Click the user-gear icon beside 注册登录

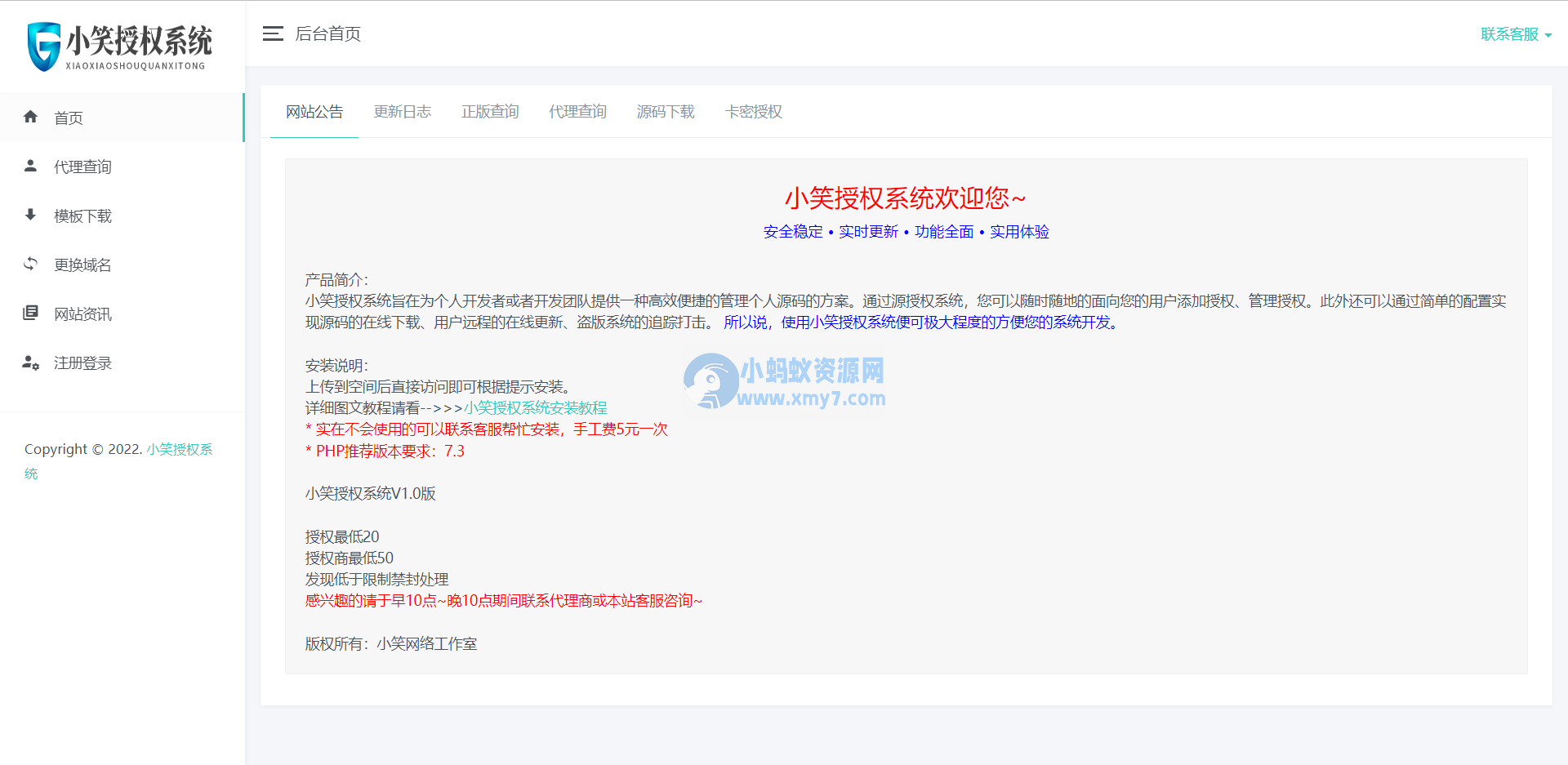coord(30,363)
